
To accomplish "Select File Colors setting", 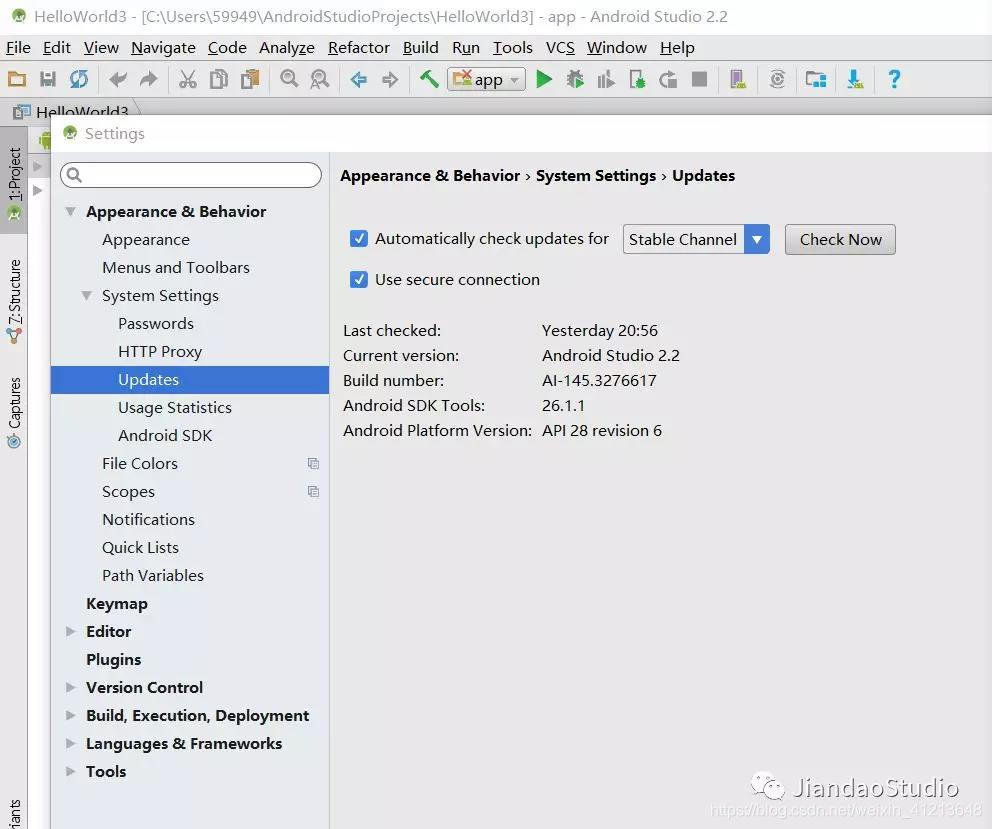I will 140,463.
